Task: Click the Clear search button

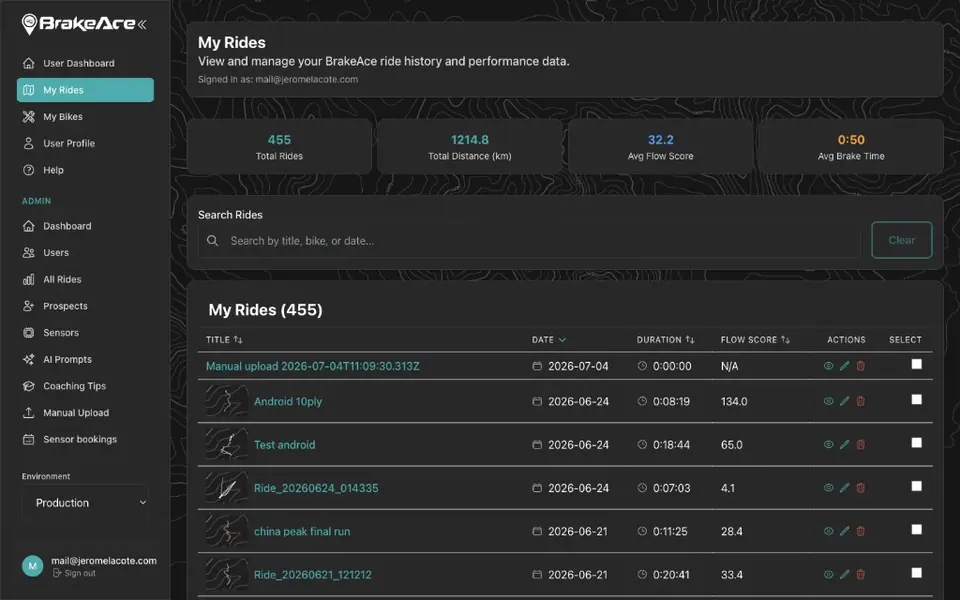Action: (901, 240)
